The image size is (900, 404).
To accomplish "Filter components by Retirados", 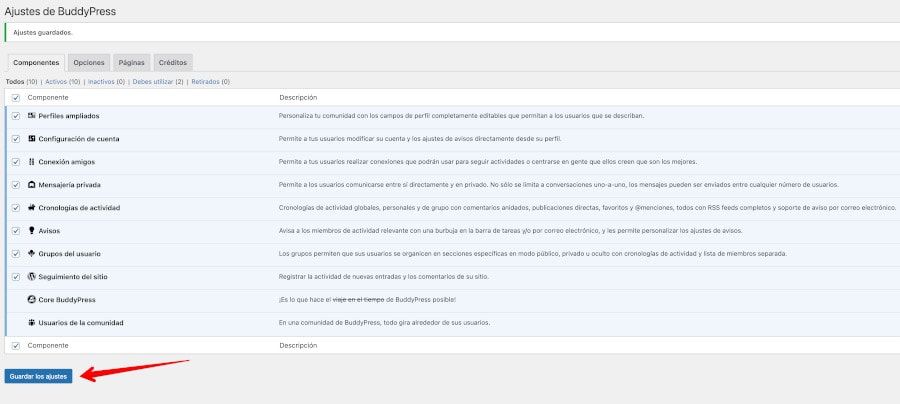I will [205, 82].
